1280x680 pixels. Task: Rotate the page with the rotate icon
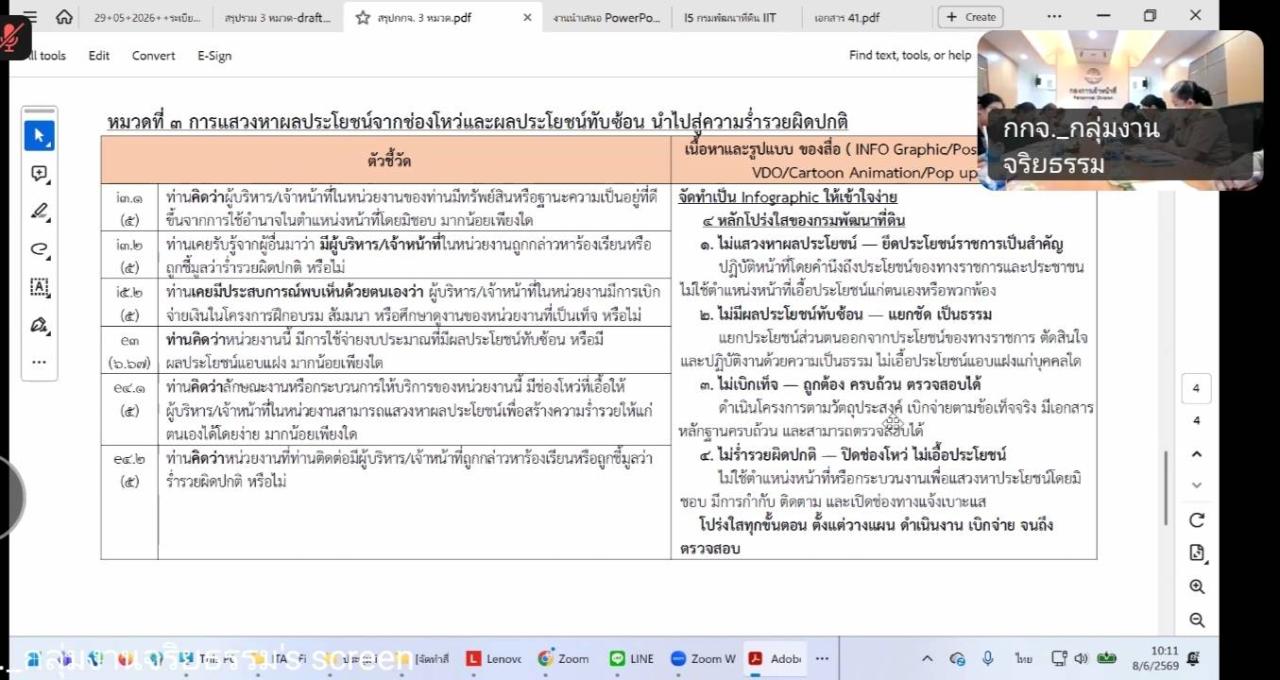[x=1197, y=520]
